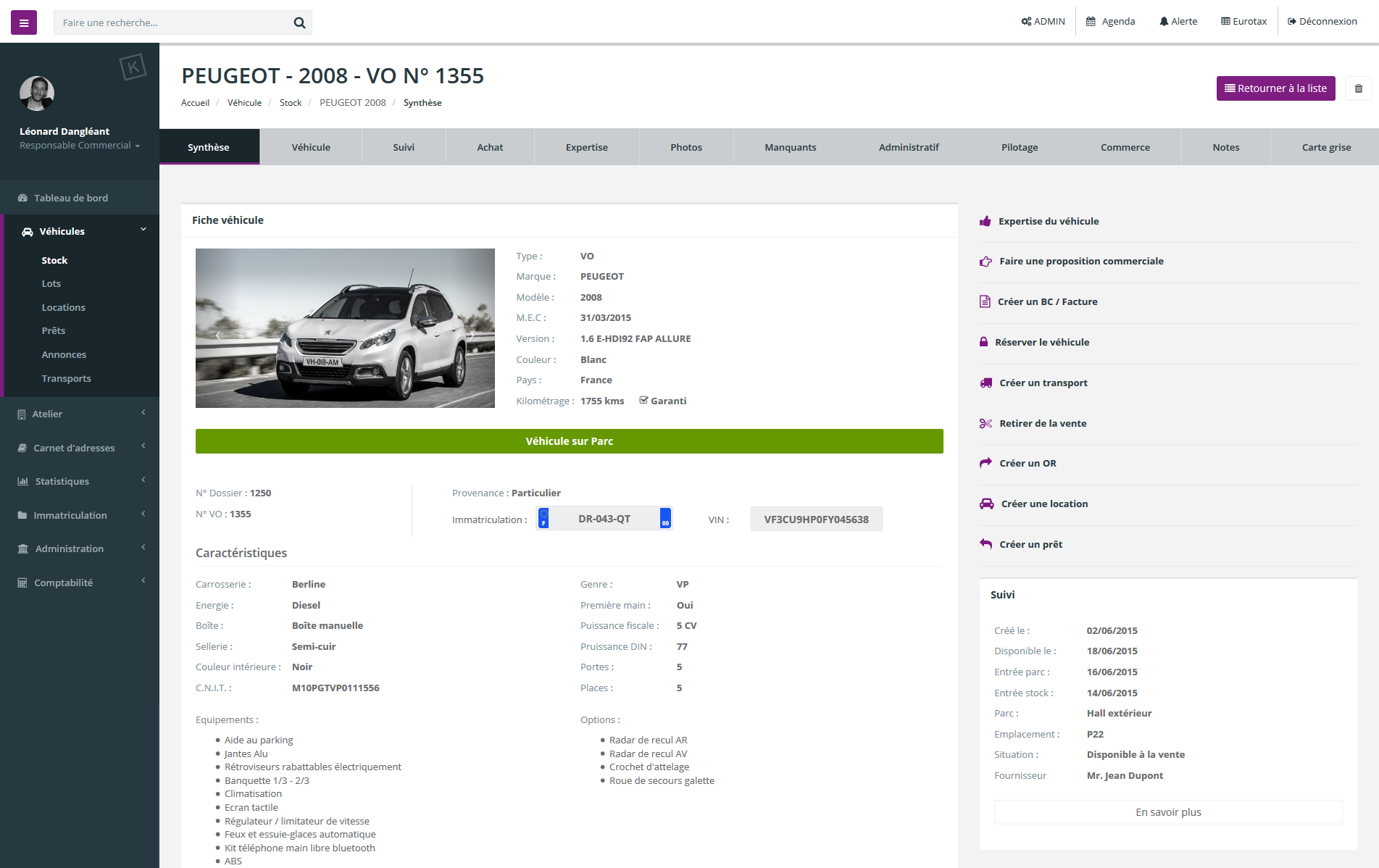The image size is (1379, 868).
Task: Go to Stock breadcrumb link
Action: pos(291,103)
